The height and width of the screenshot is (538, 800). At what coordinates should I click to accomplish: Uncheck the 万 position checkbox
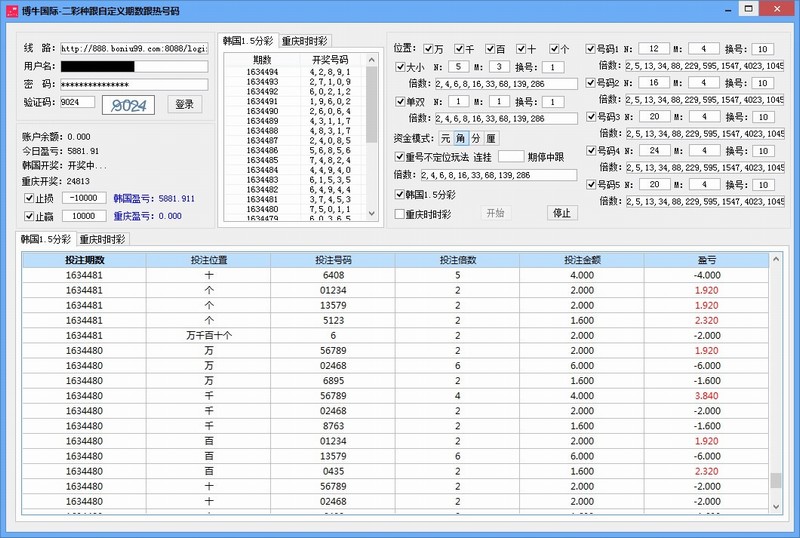(x=429, y=48)
